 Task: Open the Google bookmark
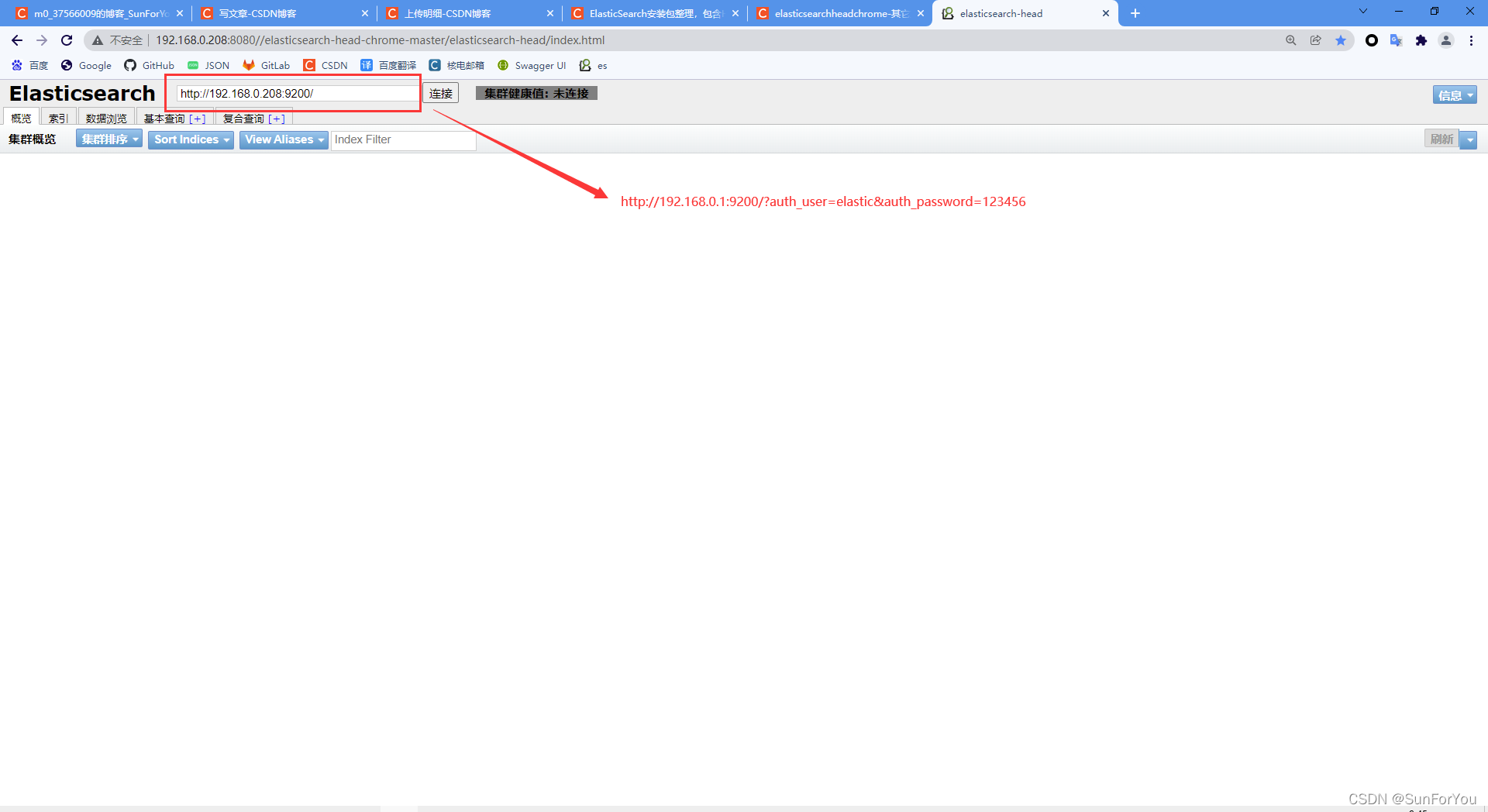(x=86, y=65)
